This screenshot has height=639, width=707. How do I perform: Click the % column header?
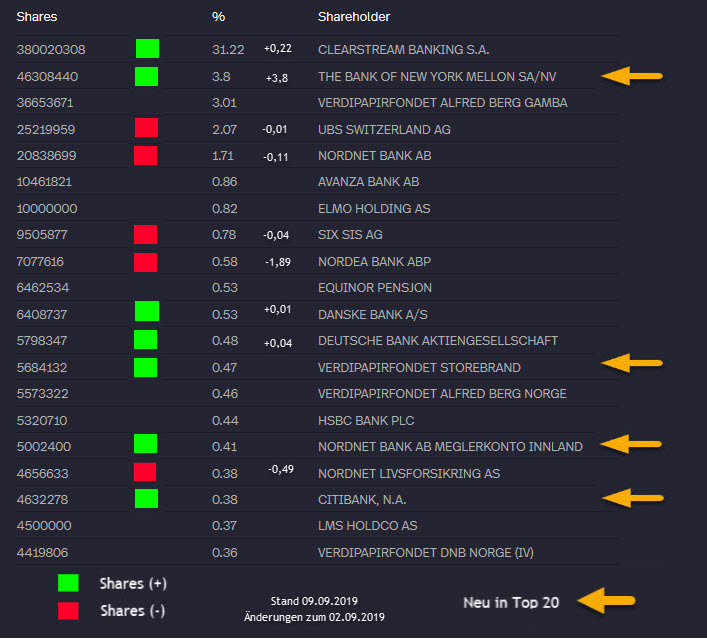pos(219,17)
